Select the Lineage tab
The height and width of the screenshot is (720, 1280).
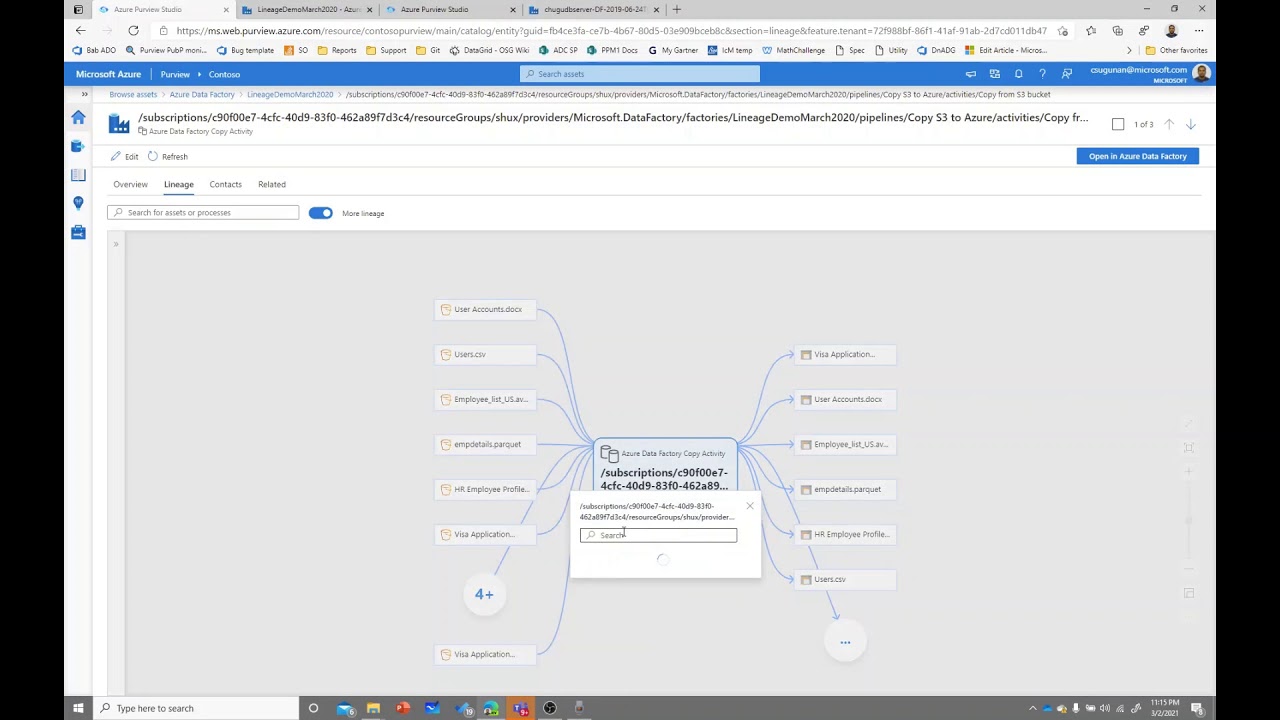click(179, 184)
